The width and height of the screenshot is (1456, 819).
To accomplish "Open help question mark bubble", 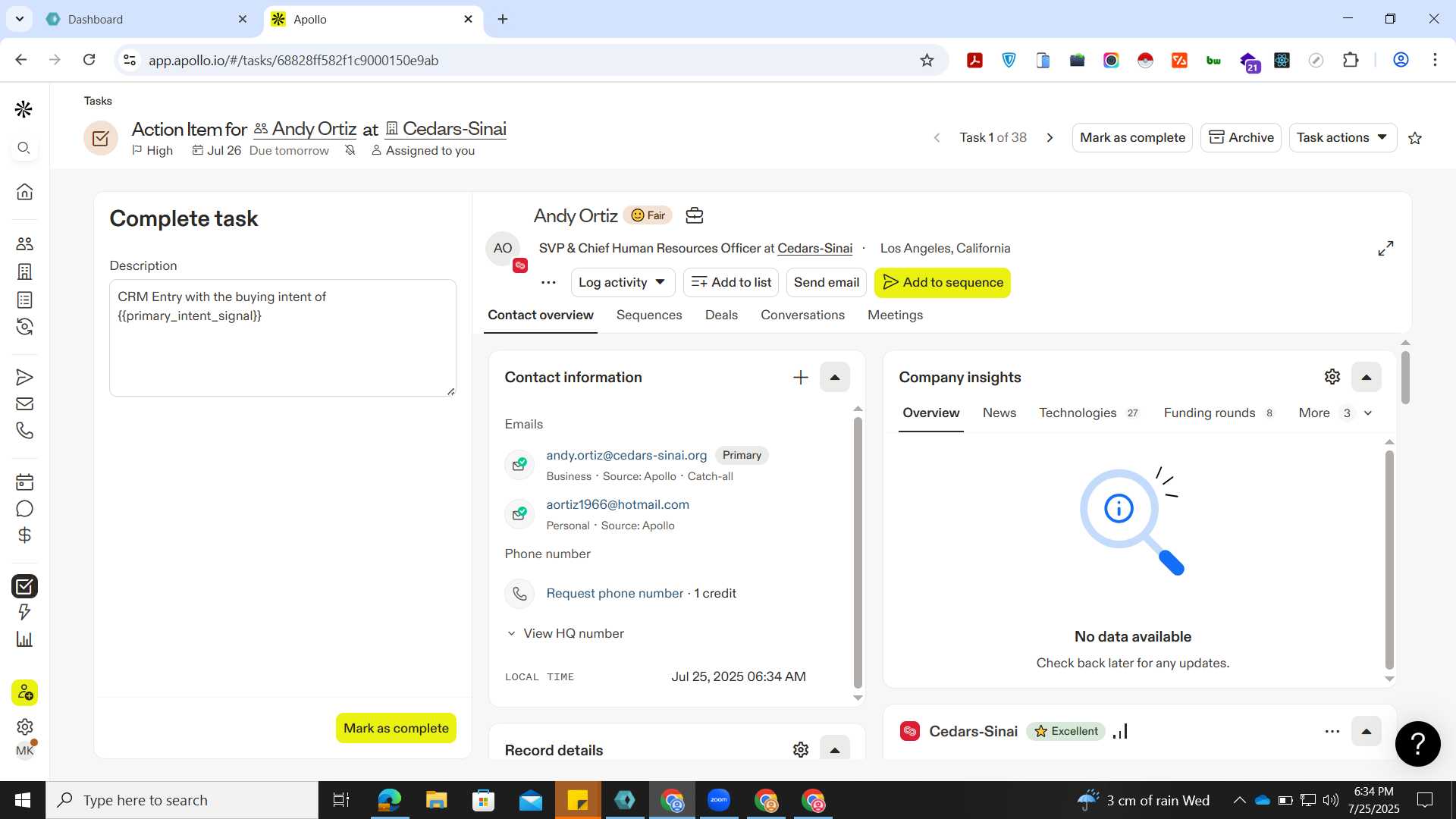I will pos(1417,744).
